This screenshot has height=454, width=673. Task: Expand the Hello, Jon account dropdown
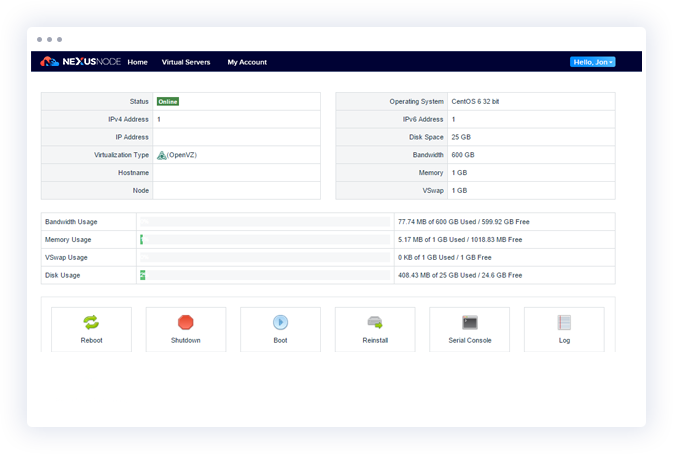592,62
